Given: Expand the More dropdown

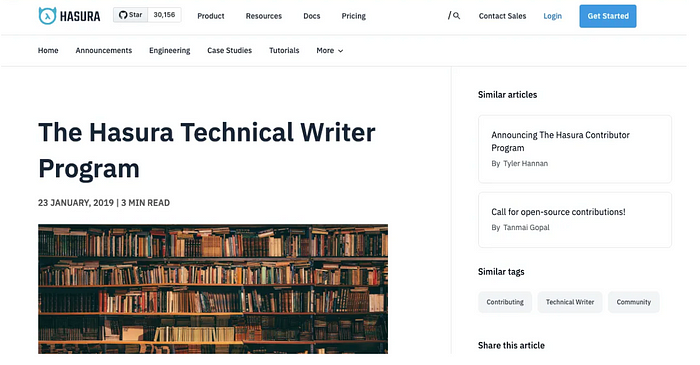Looking at the screenshot, I should 329,50.
